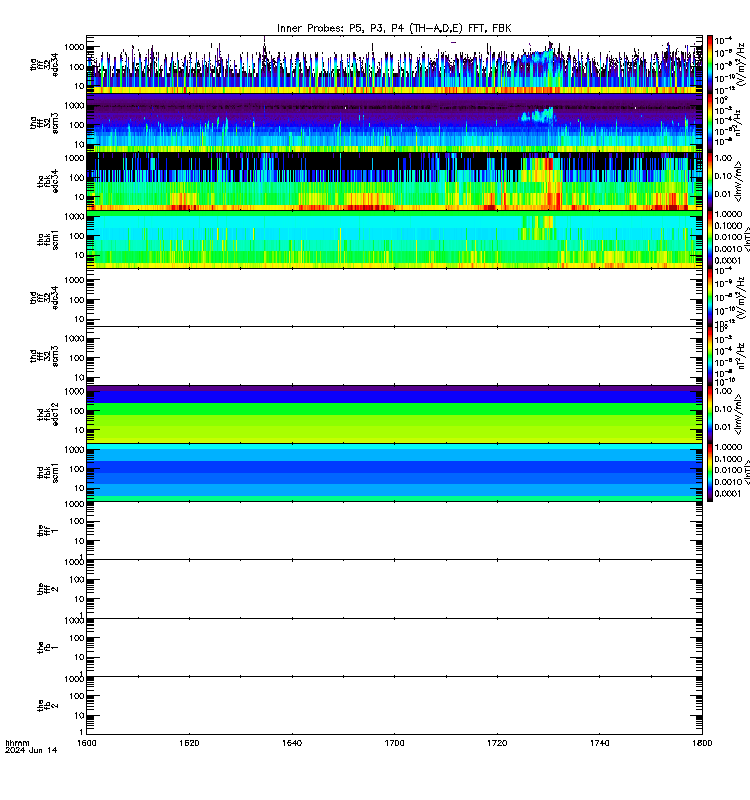The width and height of the screenshot is (750, 800).
Task: Click the '<|mV/m|>' unit label beside tha fbk edc34
Action: tap(739, 182)
